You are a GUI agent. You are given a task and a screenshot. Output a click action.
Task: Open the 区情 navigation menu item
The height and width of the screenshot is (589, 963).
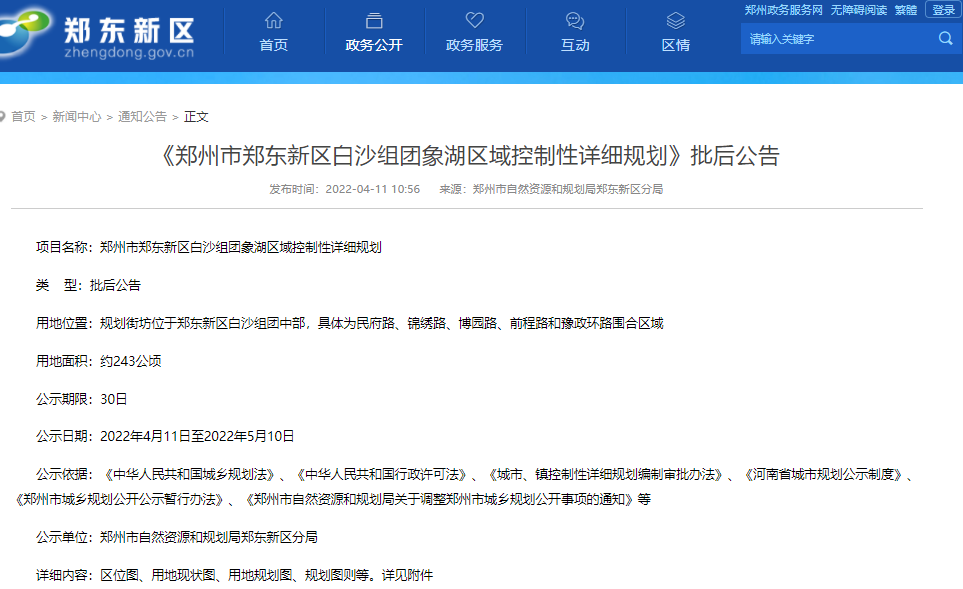(676, 45)
